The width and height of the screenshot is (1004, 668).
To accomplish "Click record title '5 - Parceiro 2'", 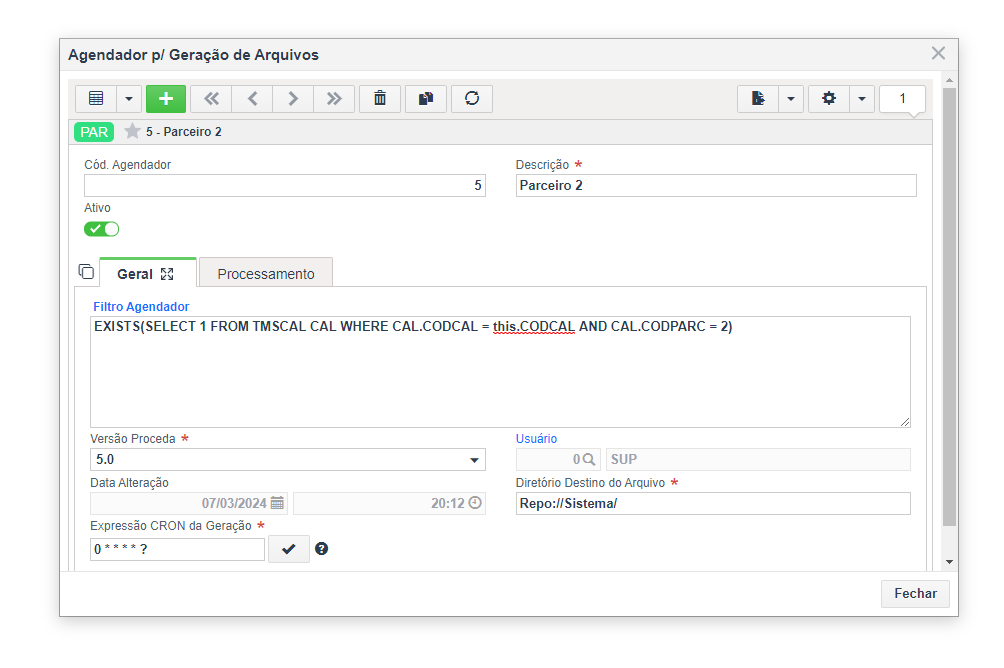I will [184, 132].
